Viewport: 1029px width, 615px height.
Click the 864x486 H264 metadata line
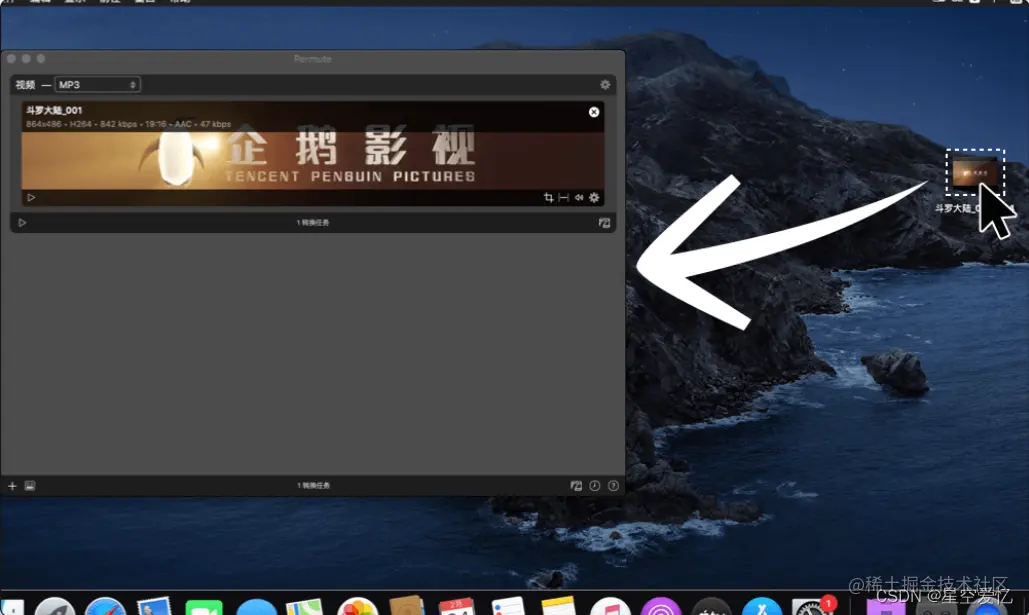[x=129, y=124]
